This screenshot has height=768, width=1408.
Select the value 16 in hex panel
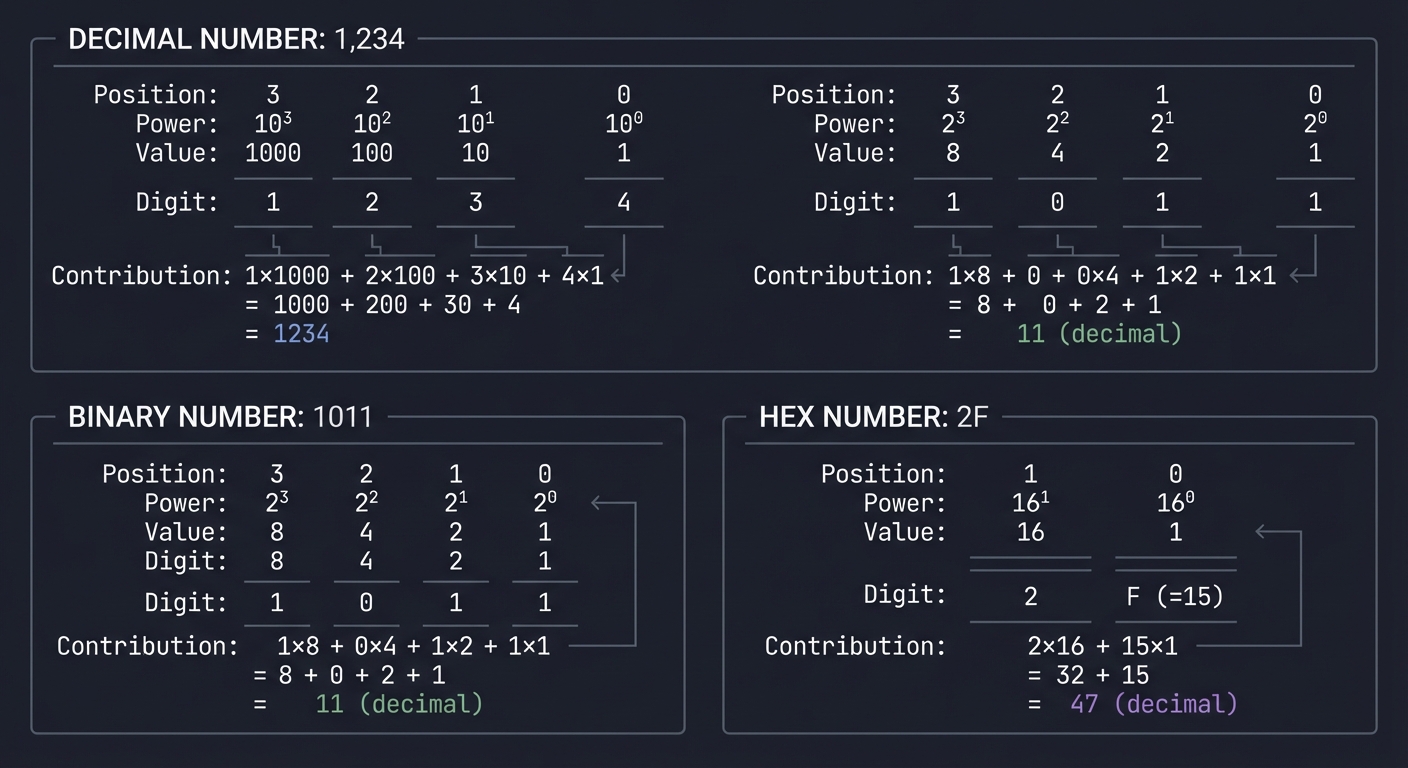click(x=1030, y=532)
